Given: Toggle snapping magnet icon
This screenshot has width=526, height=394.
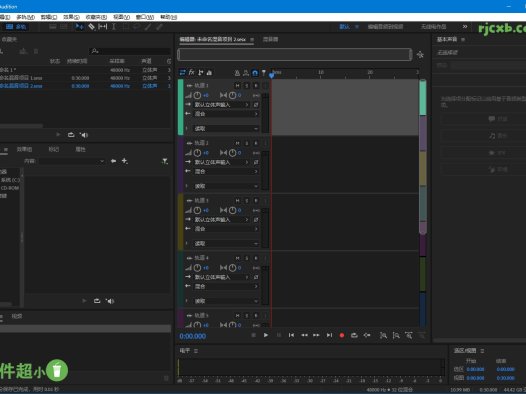Looking at the screenshot, I should pyautogui.click(x=255, y=72).
